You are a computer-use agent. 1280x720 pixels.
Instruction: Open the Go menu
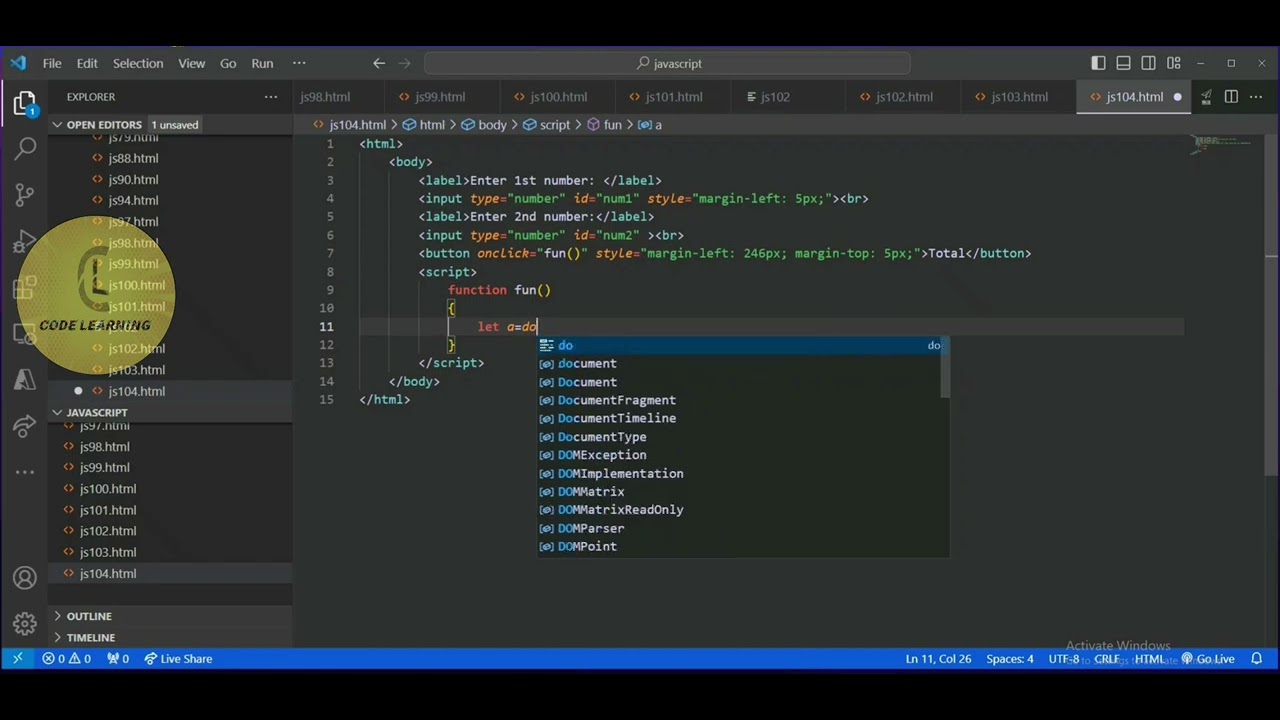coord(228,63)
